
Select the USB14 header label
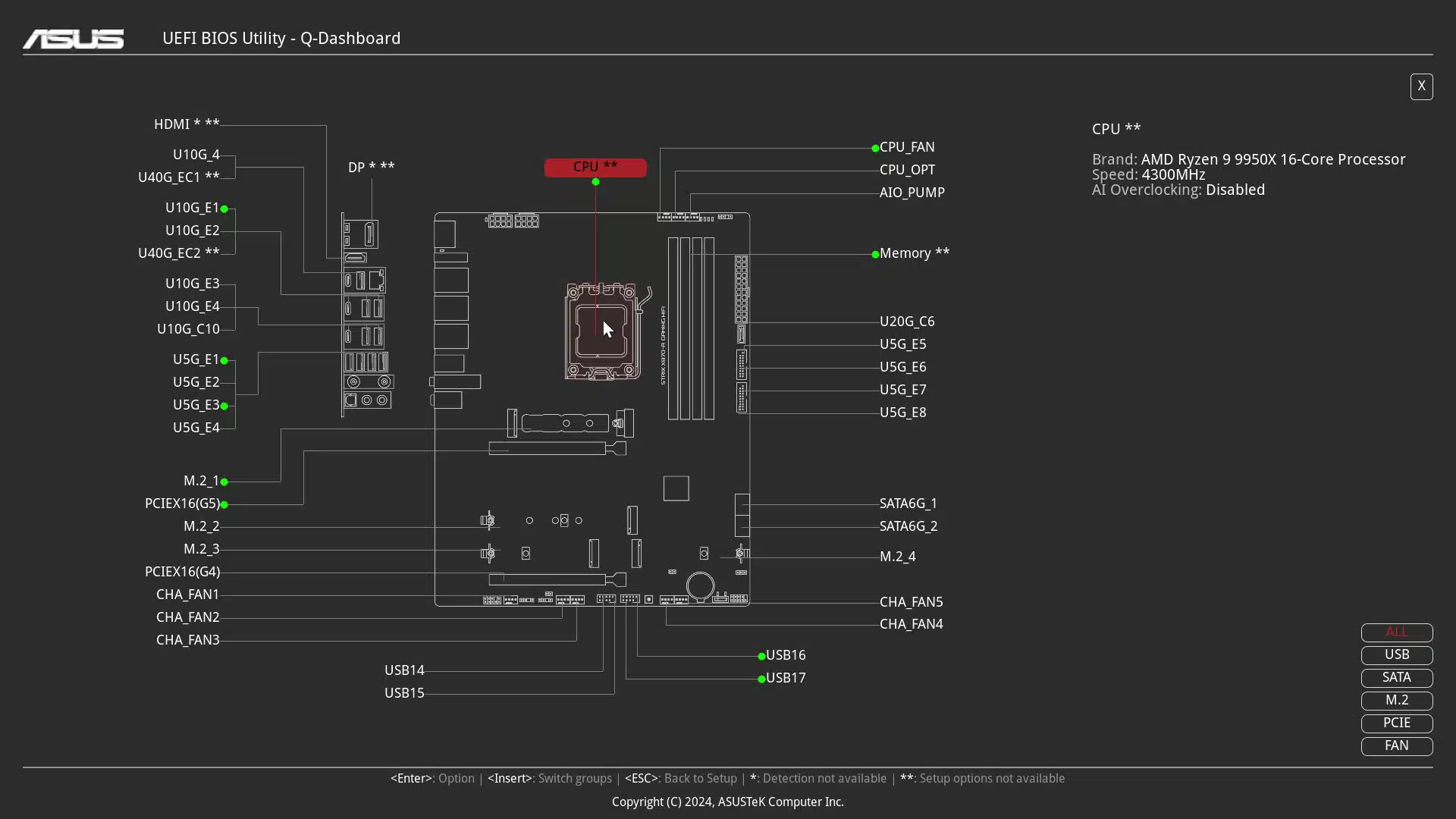coord(404,670)
